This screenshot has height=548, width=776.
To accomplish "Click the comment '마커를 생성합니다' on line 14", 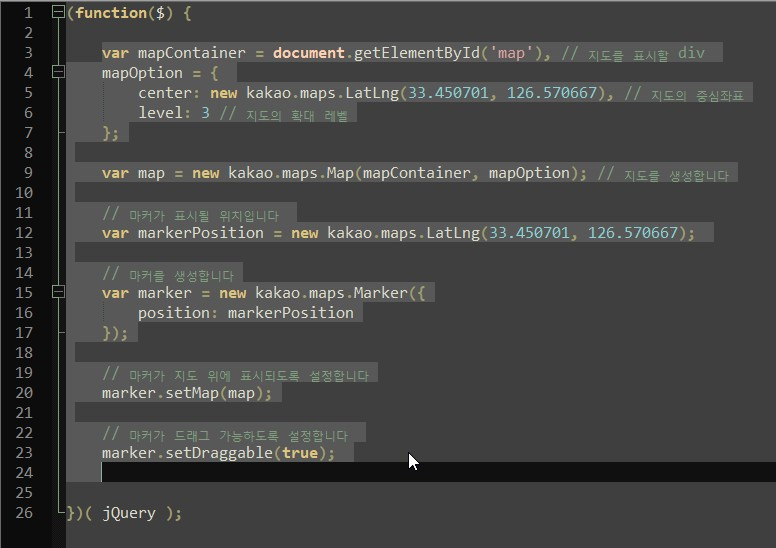I will click(181, 275).
